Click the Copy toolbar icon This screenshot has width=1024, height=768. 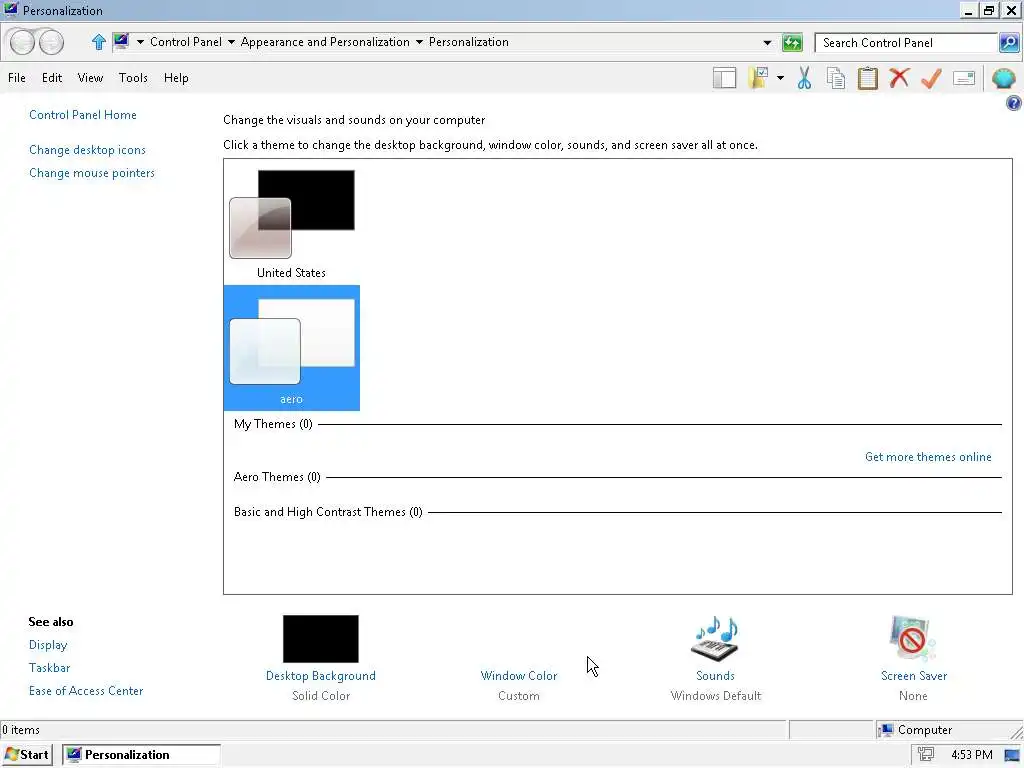[836, 78]
